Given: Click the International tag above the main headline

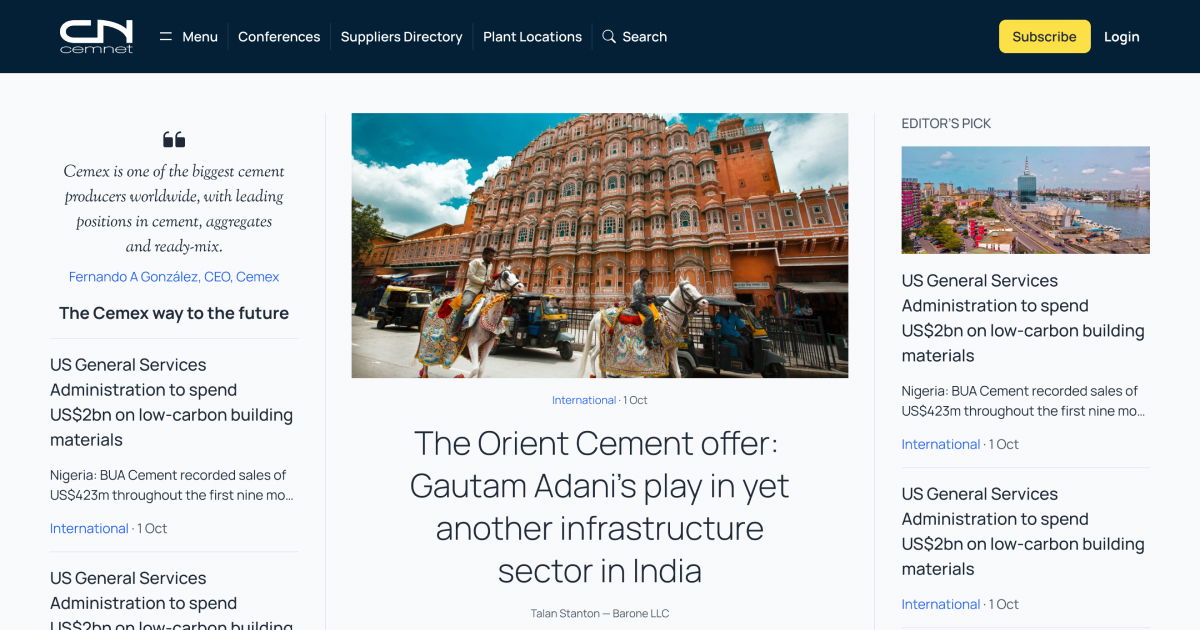Looking at the screenshot, I should coord(584,400).
